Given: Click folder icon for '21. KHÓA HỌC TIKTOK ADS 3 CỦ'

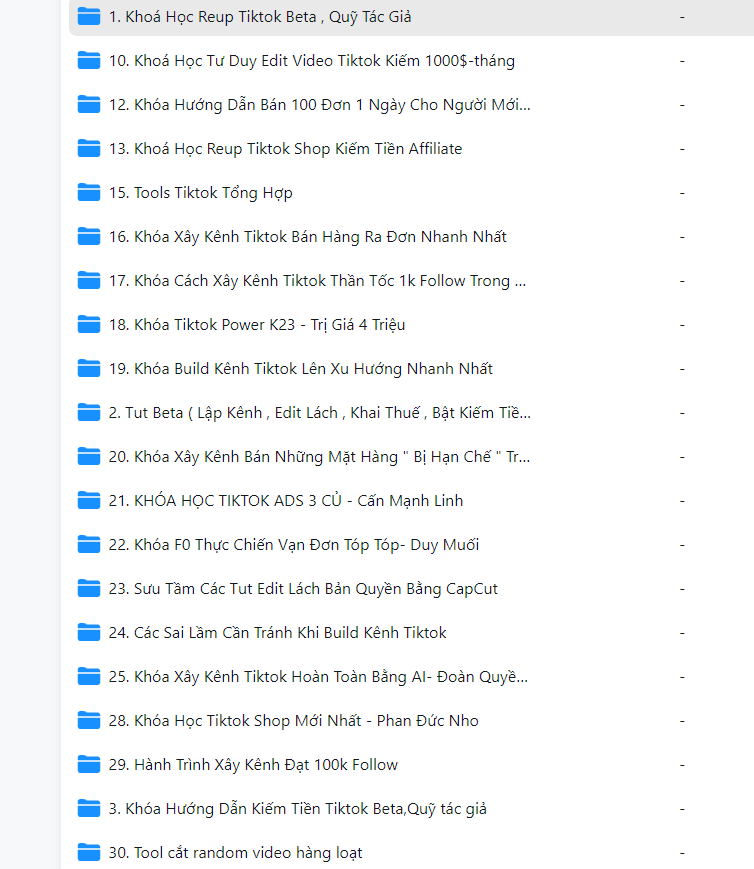Looking at the screenshot, I should coord(89,500).
